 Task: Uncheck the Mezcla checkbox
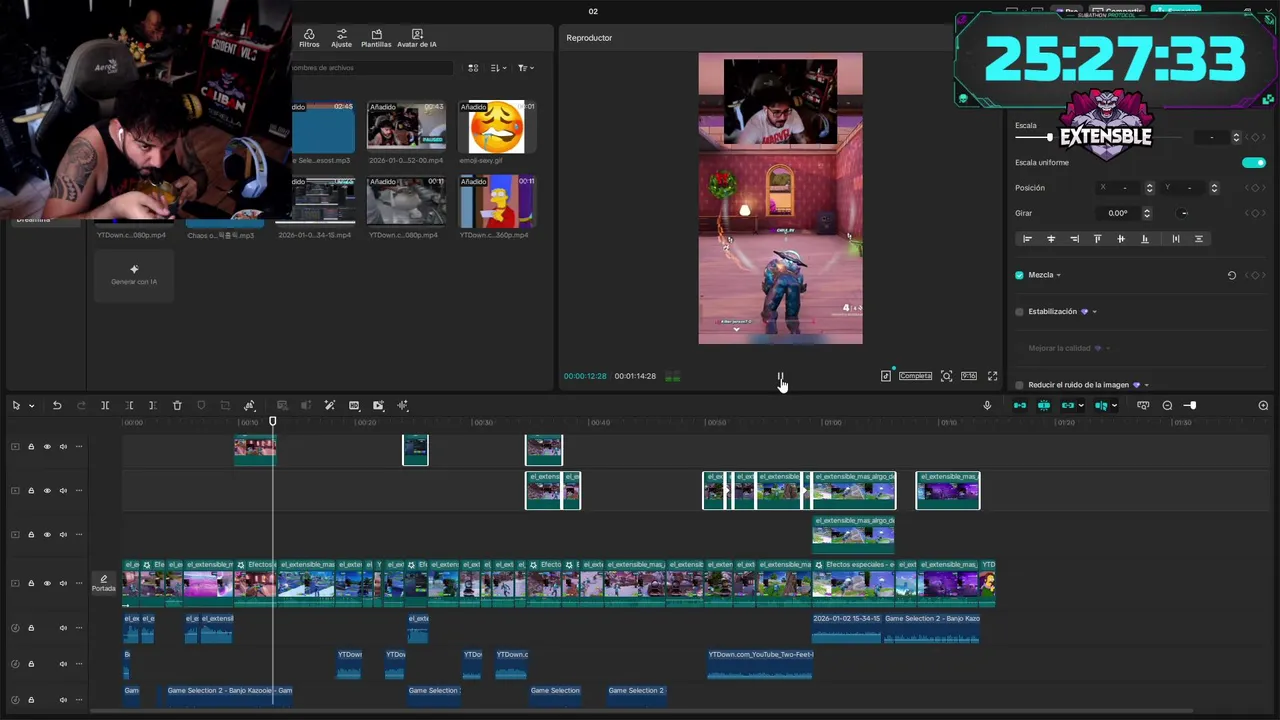coord(1020,275)
